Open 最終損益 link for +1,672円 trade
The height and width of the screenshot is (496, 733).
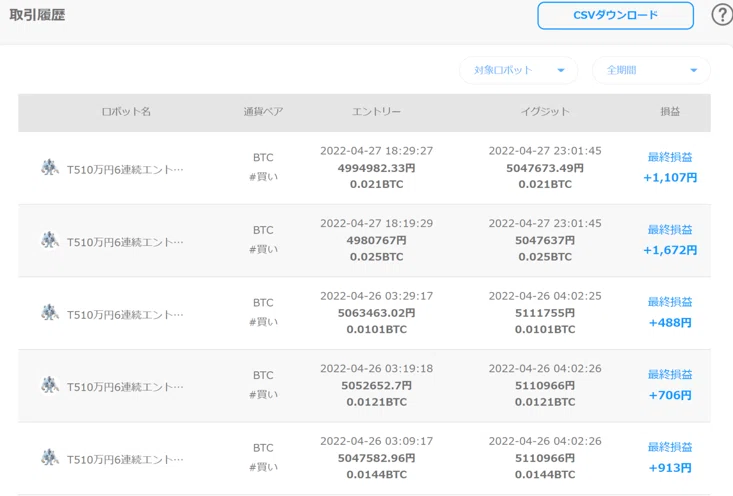point(670,230)
